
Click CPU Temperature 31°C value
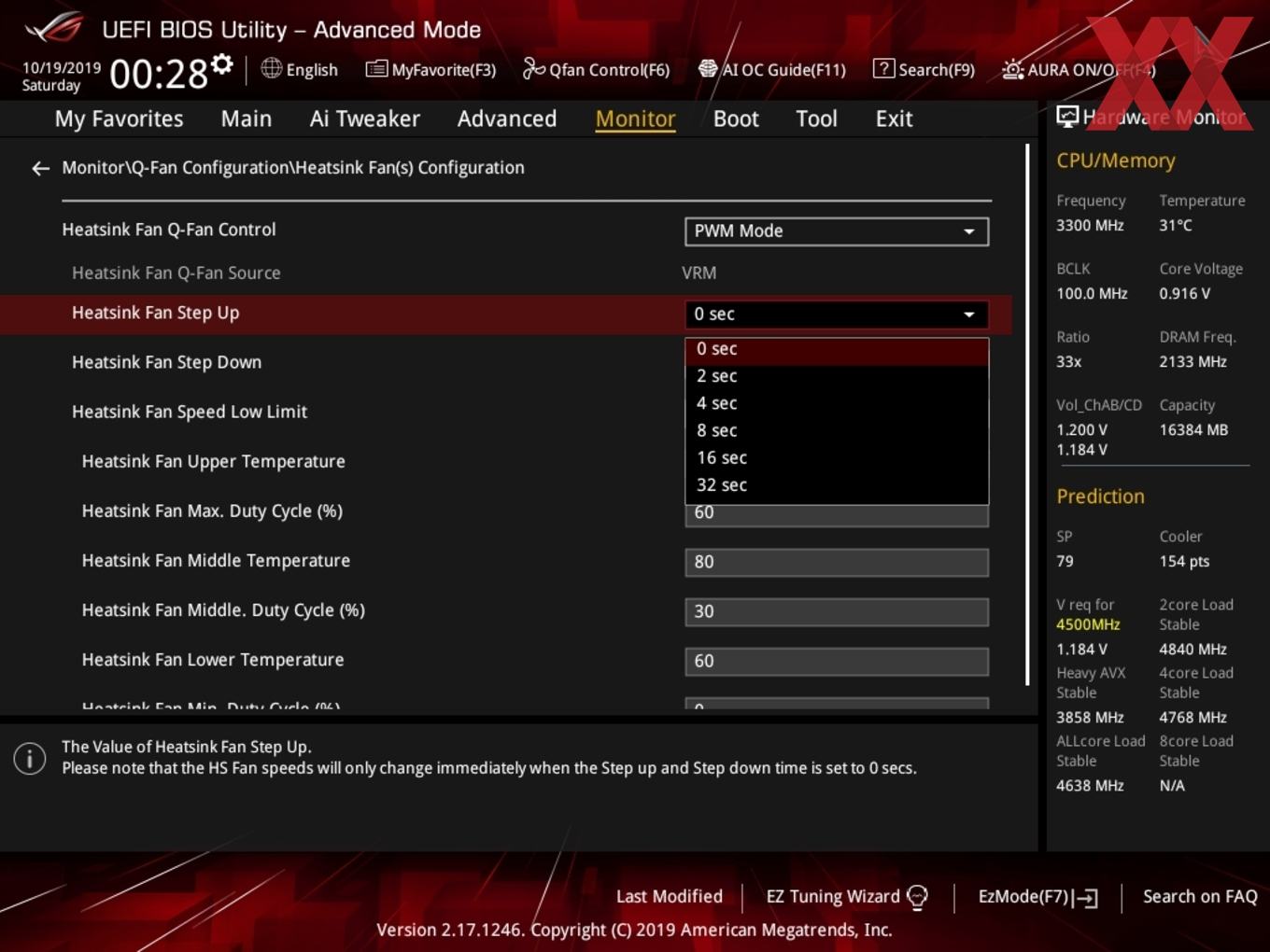tap(1176, 225)
